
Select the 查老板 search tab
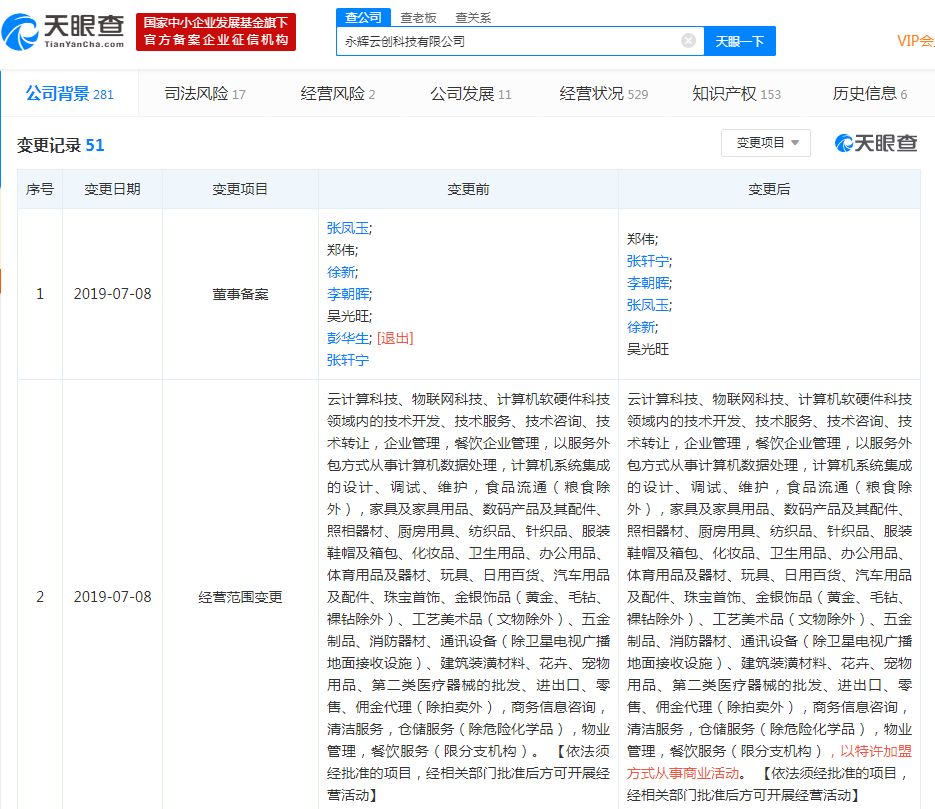tap(418, 18)
